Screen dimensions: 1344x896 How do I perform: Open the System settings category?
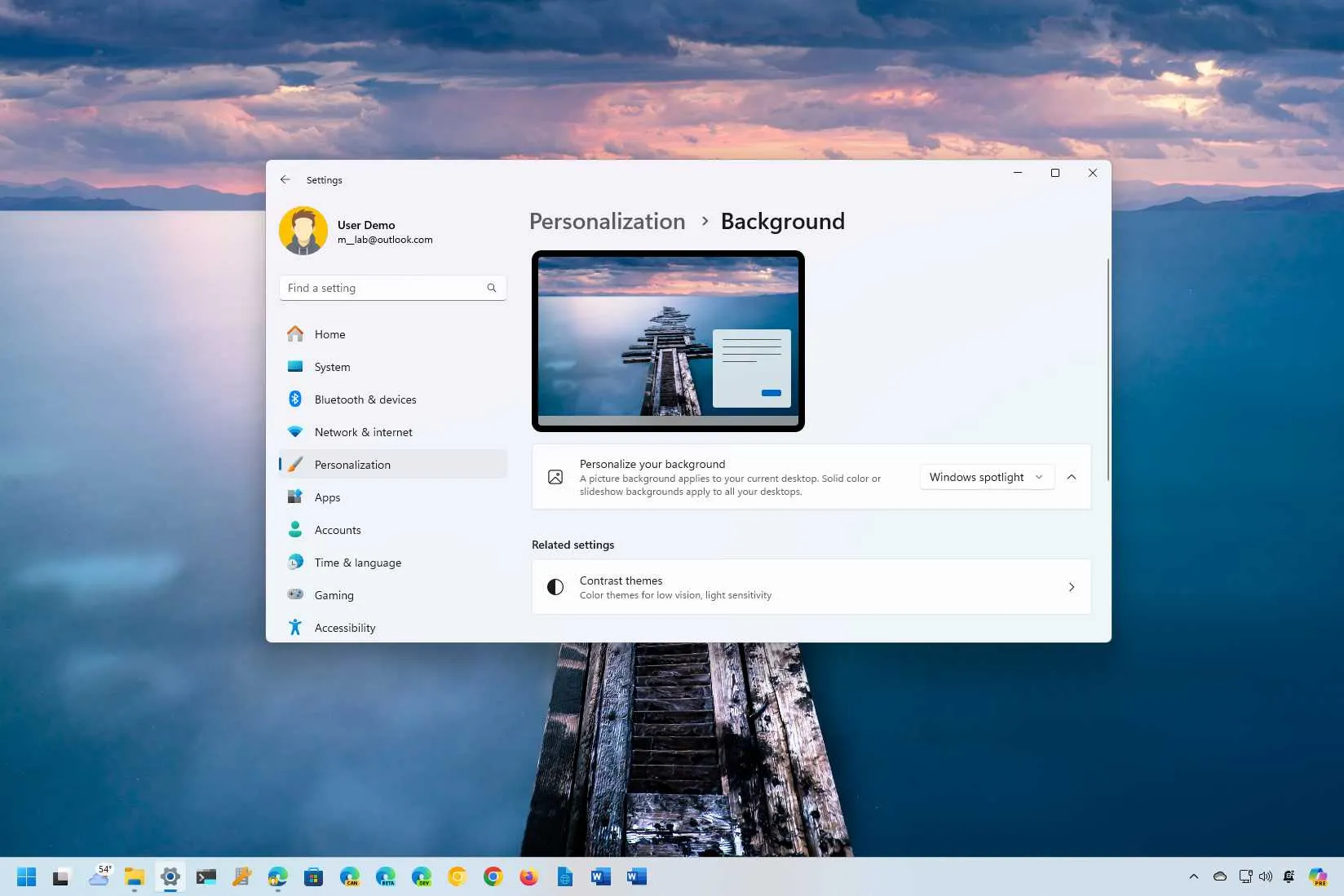pyautogui.click(x=332, y=367)
